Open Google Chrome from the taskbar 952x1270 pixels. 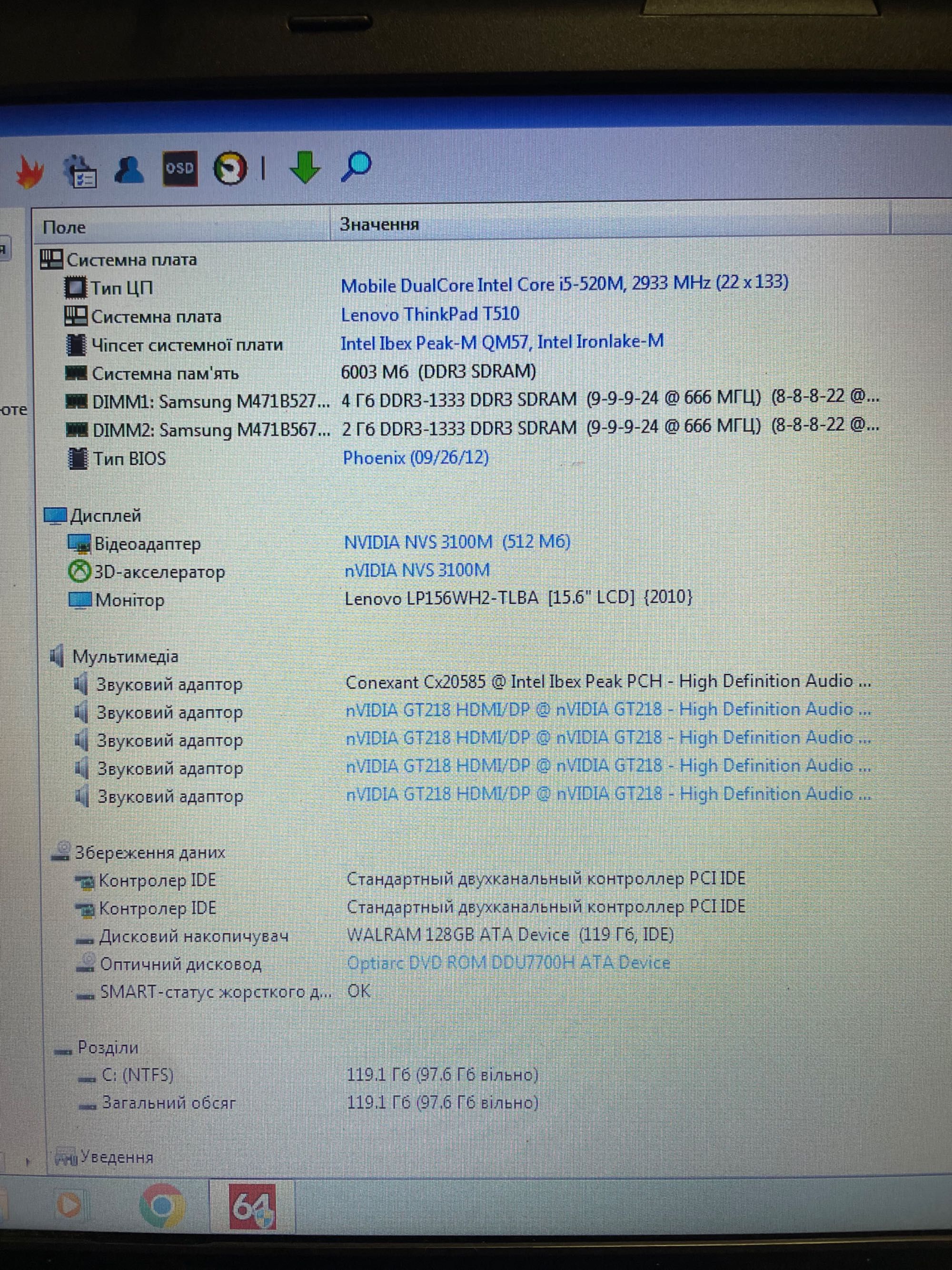(x=162, y=1205)
